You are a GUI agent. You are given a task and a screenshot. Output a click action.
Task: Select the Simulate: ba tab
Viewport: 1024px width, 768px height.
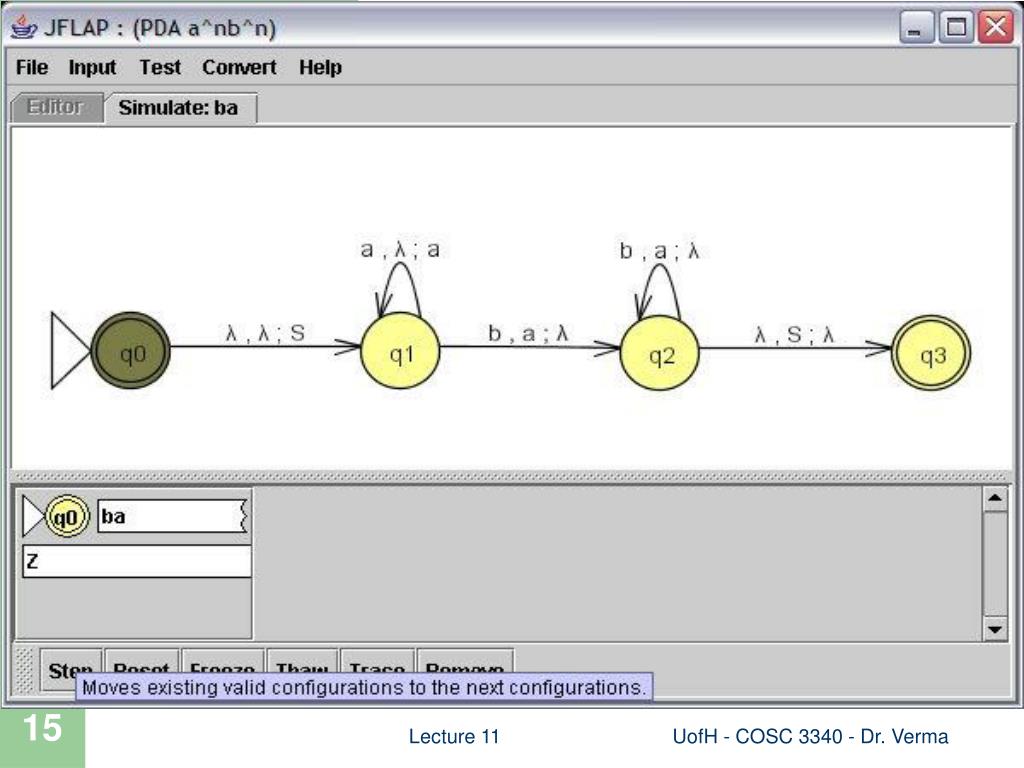[180, 108]
